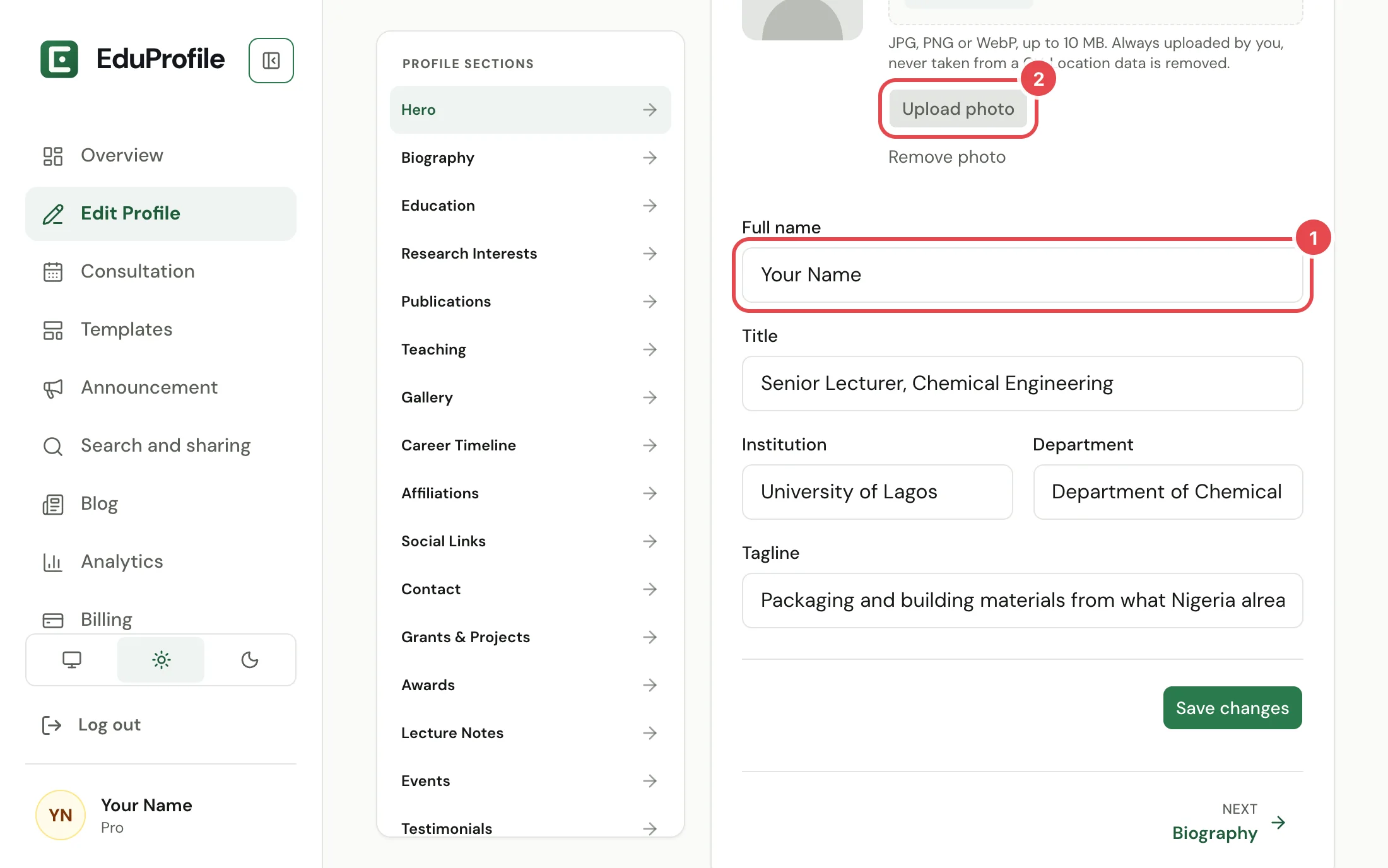This screenshot has height=868, width=1388.
Task: Open the Education profile section
Action: coord(530,206)
